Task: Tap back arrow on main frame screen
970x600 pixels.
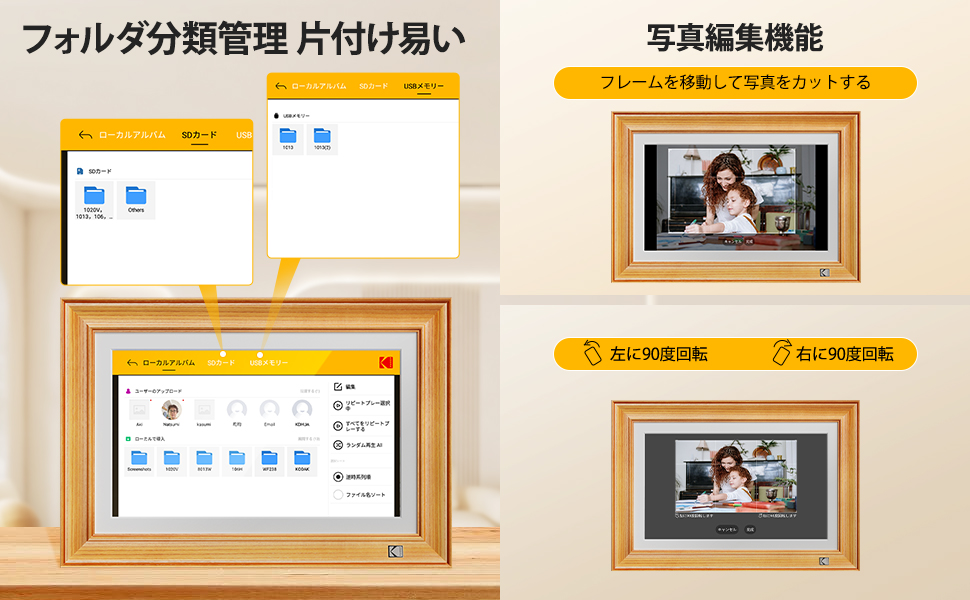Action: tap(132, 363)
